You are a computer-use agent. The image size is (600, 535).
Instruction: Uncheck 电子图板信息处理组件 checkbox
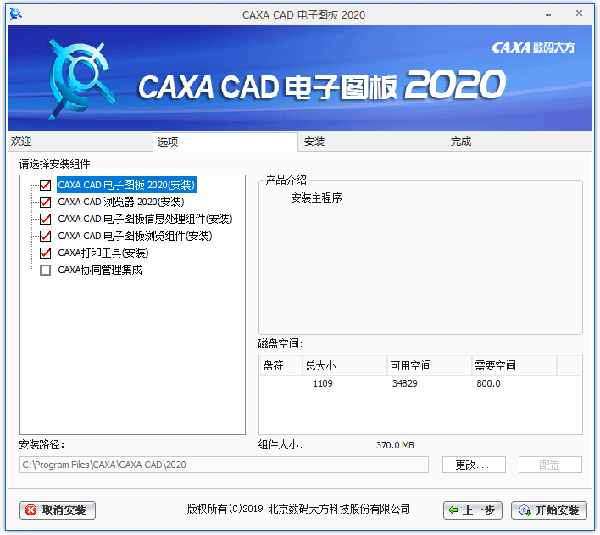(x=46, y=219)
